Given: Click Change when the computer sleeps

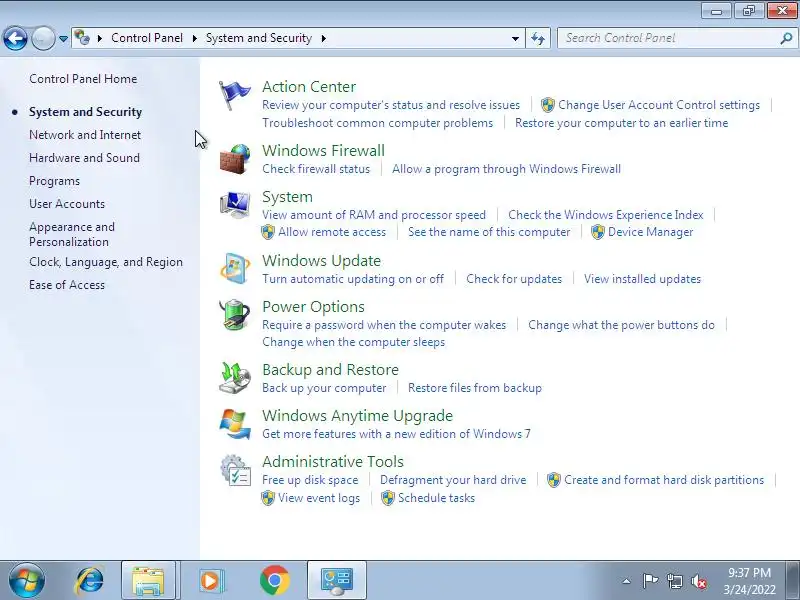Looking at the screenshot, I should pos(354,342).
